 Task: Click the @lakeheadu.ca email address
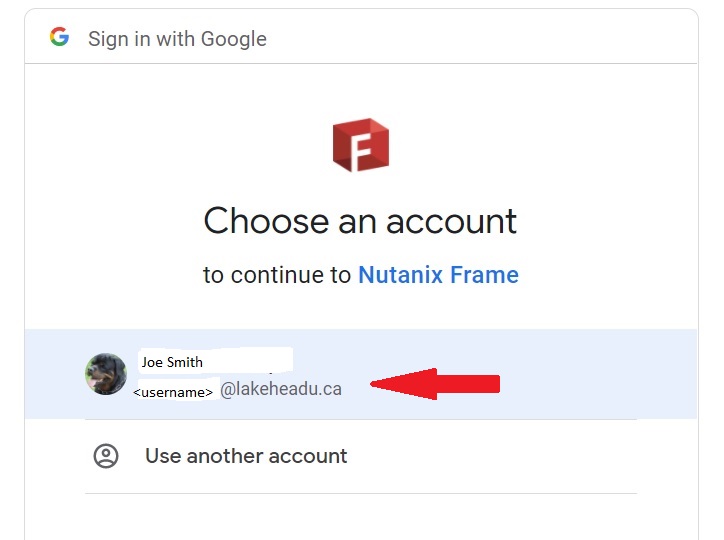coord(281,390)
